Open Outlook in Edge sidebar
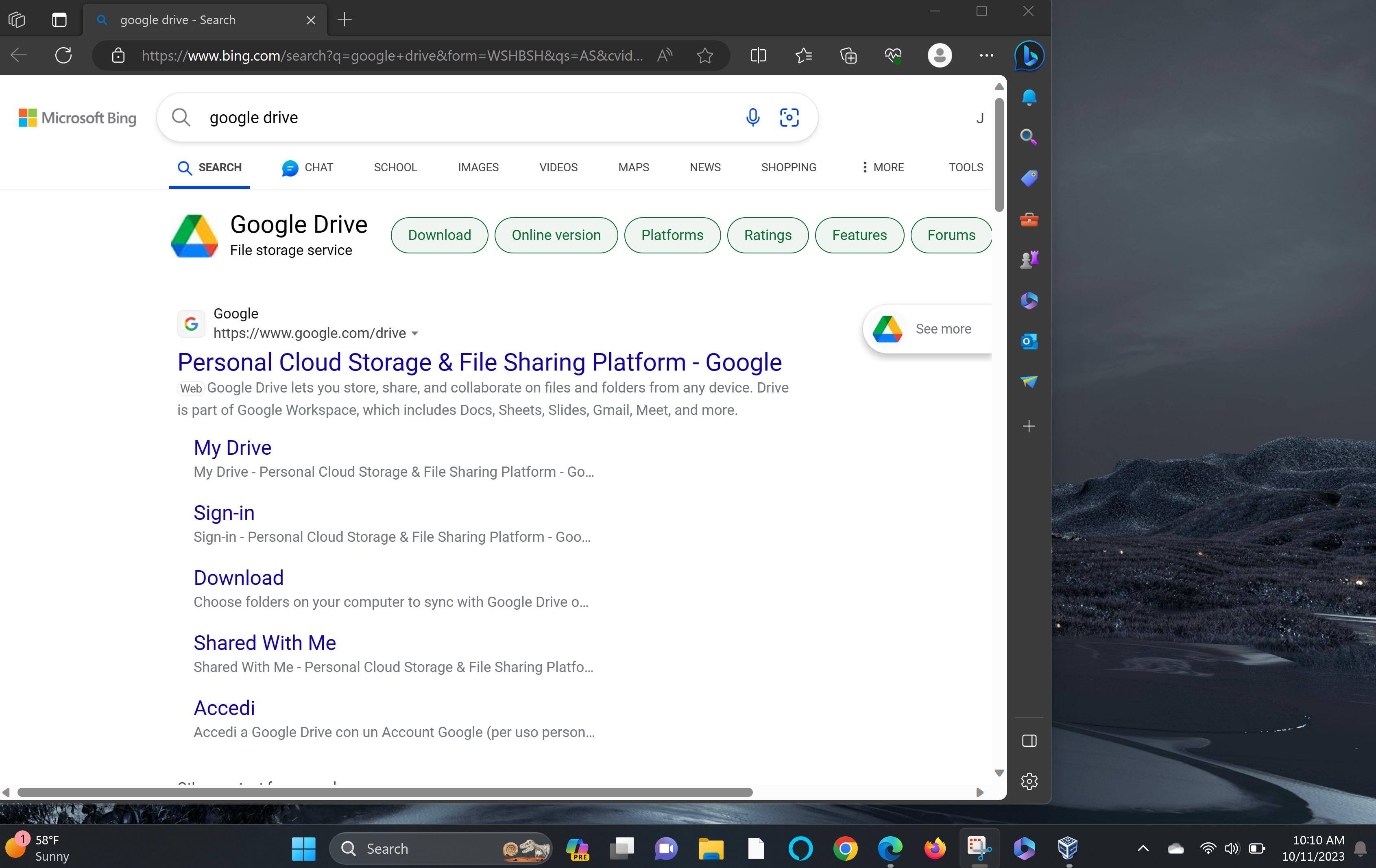 point(1029,341)
